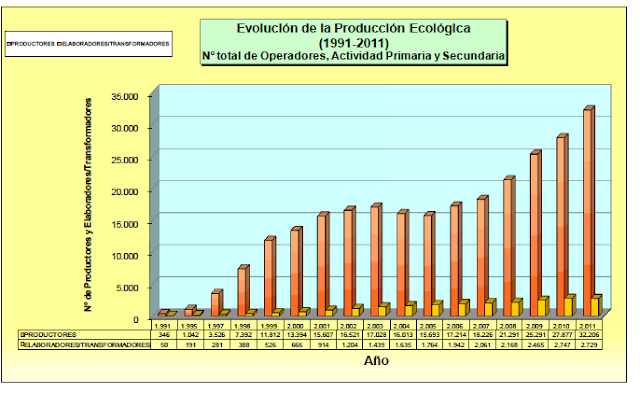This screenshot has width=640, height=393.
Task: Select the orange Productores bar for 2.009
Action: [x=536, y=233]
